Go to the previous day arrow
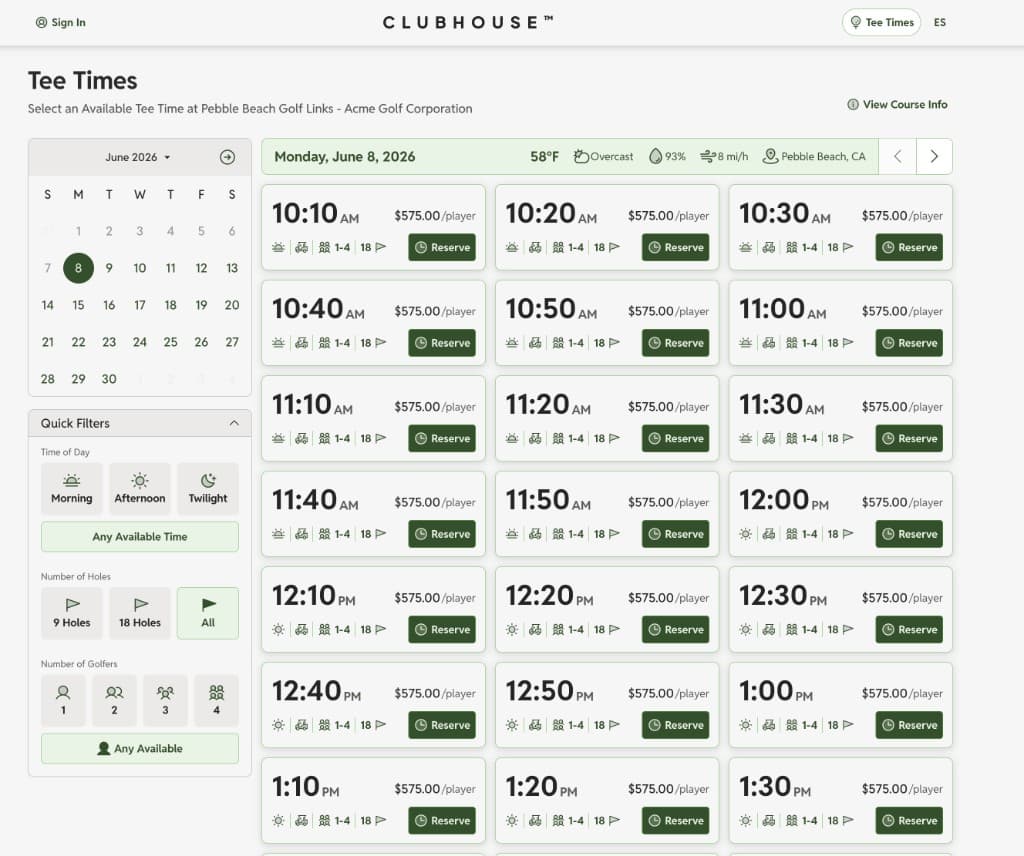This screenshot has height=856, width=1024. (x=897, y=156)
